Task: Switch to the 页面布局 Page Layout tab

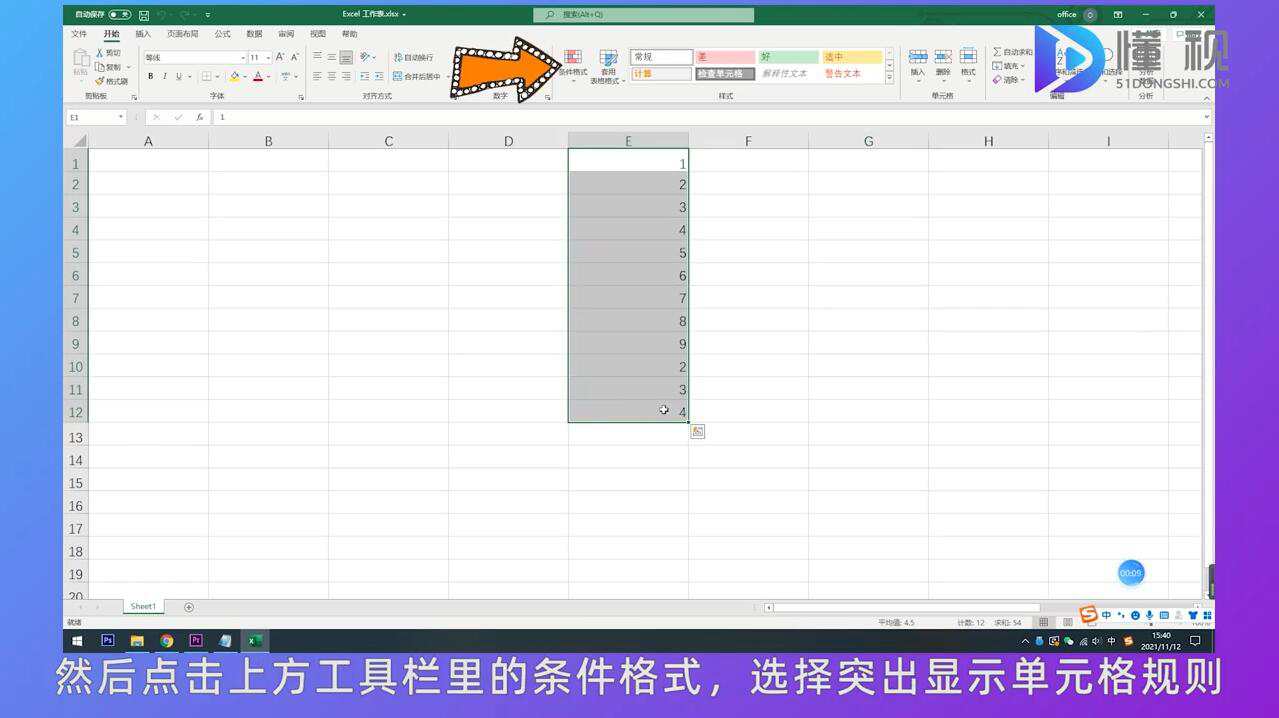Action: pyautogui.click(x=182, y=34)
